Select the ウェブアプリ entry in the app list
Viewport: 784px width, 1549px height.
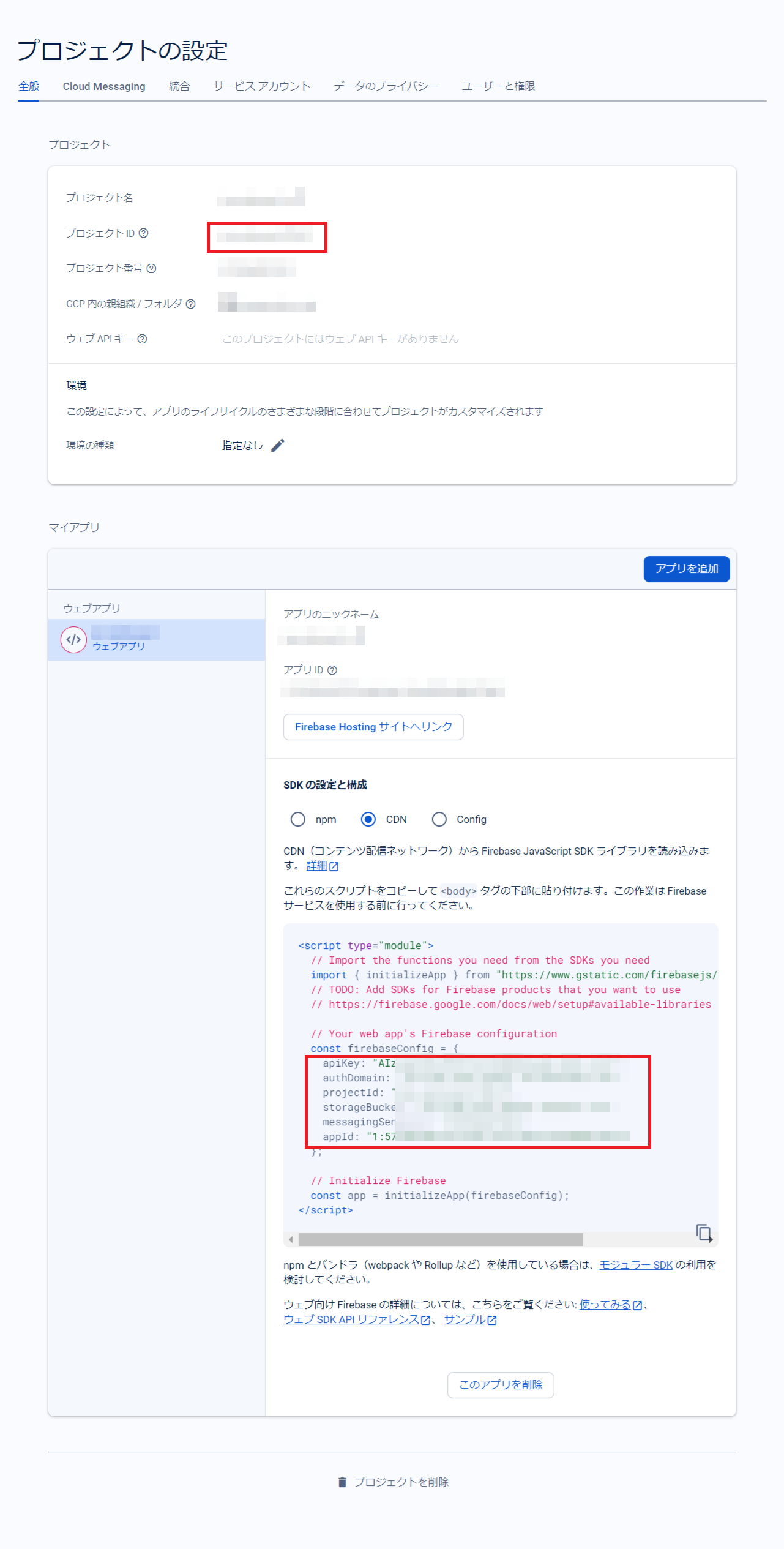[157, 640]
